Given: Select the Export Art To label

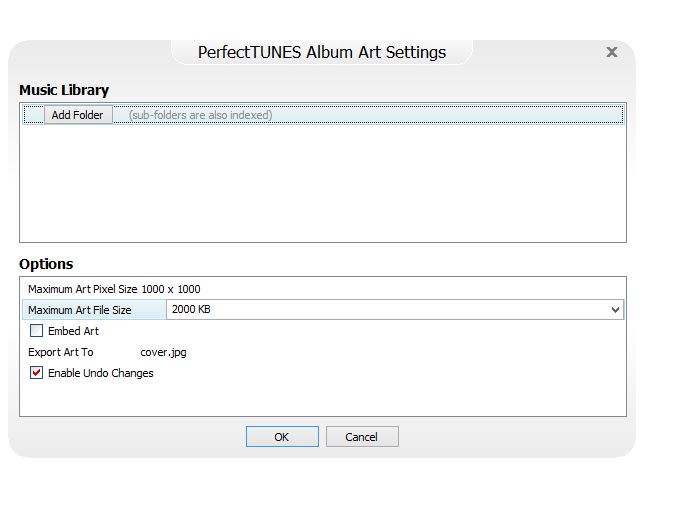Looking at the screenshot, I should tap(61, 352).
